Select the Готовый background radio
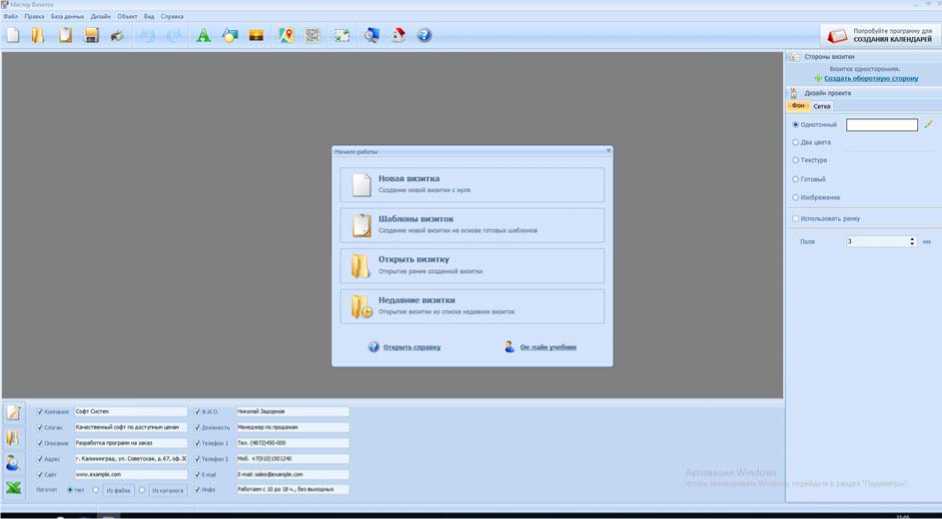 click(795, 179)
